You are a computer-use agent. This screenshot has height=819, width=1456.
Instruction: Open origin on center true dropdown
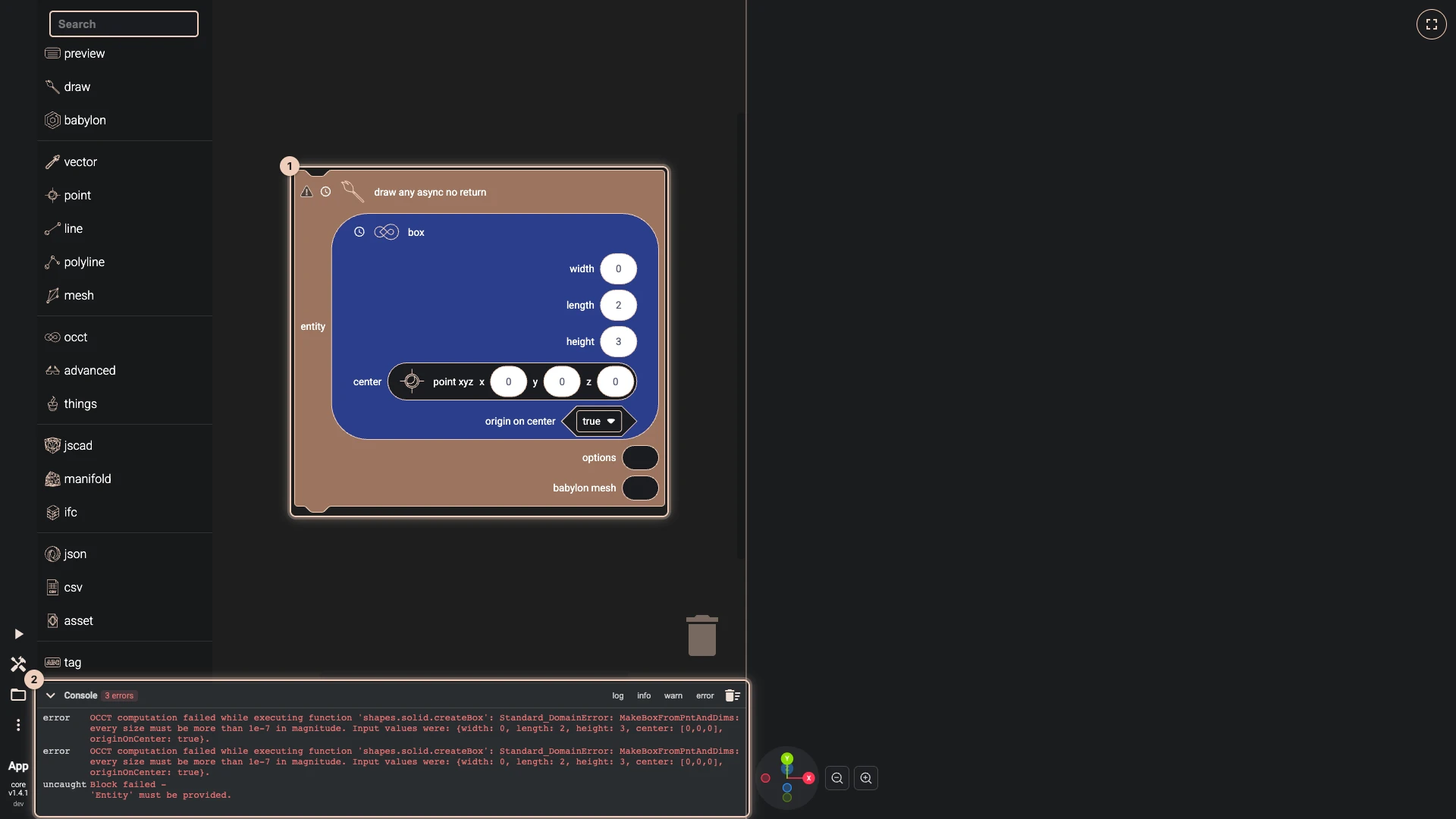(x=599, y=422)
